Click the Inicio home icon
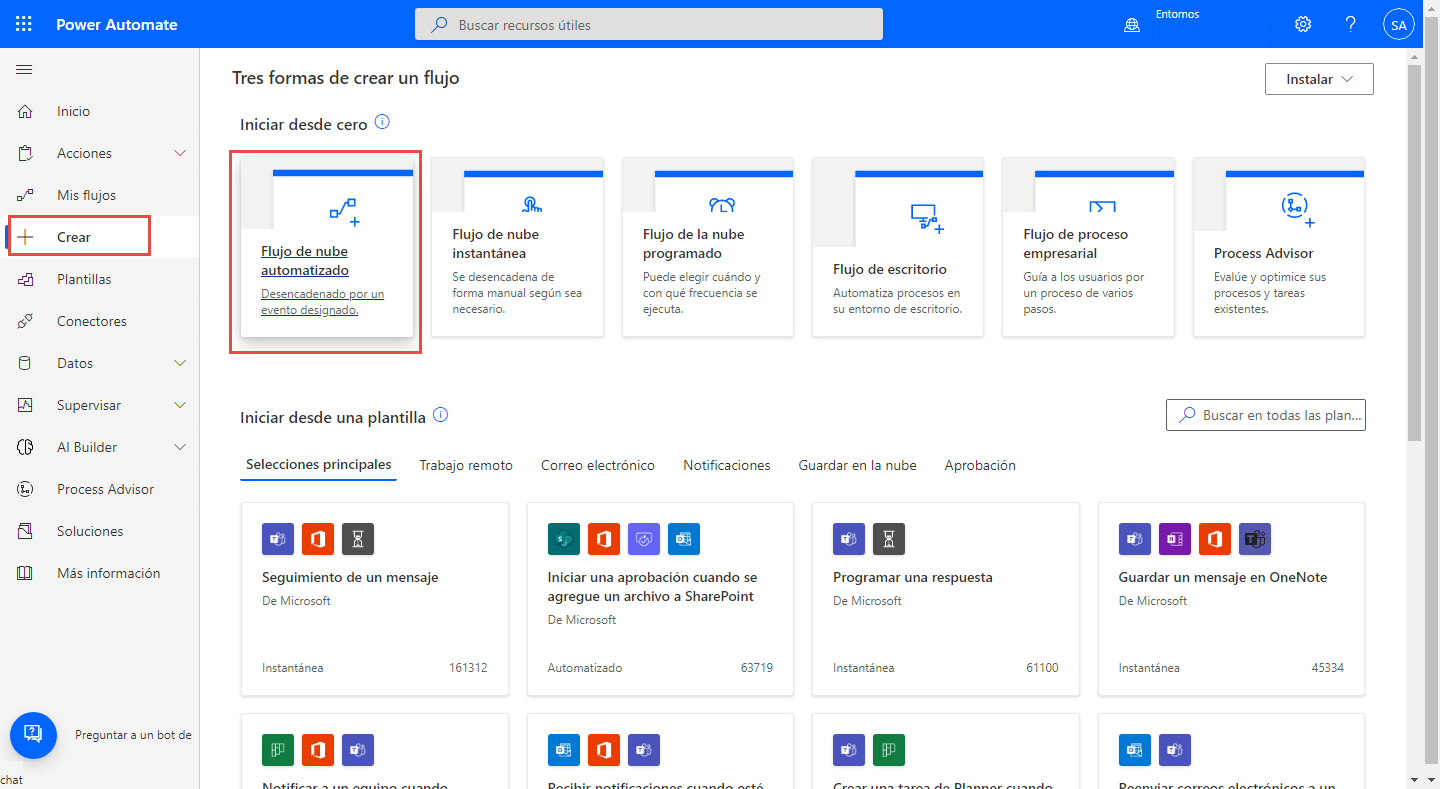1440x789 pixels. tap(26, 111)
